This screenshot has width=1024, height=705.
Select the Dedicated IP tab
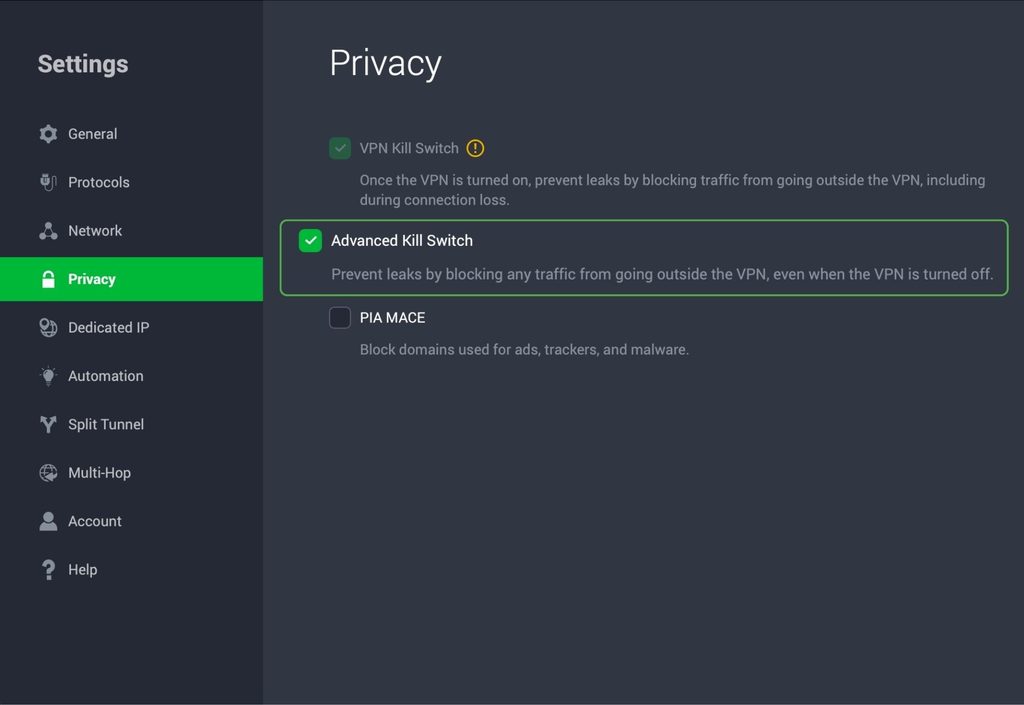coord(131,328)
